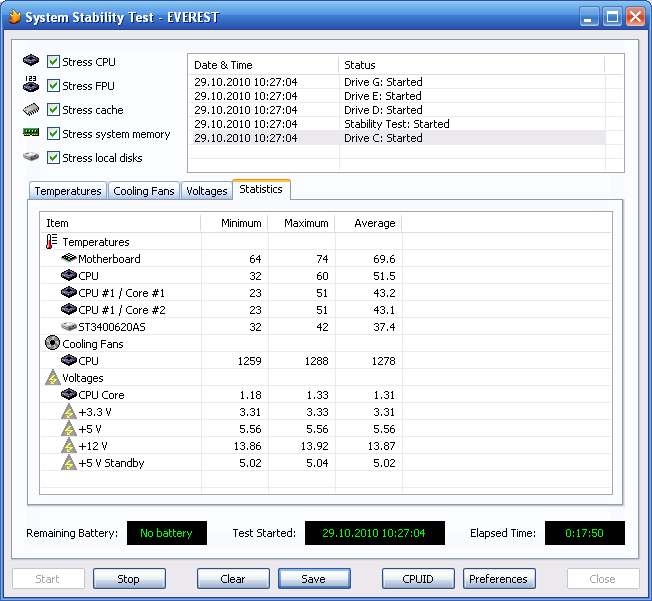This screenshot has height=601, width=652.
Task: Open the Preferences dialog
Action: pyautogui.click(x=498, y=579)
